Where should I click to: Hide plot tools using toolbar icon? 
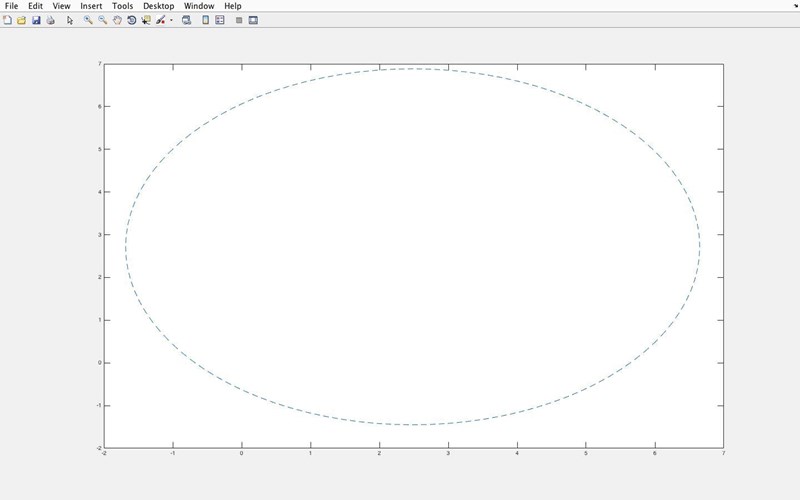click(239, 20)
